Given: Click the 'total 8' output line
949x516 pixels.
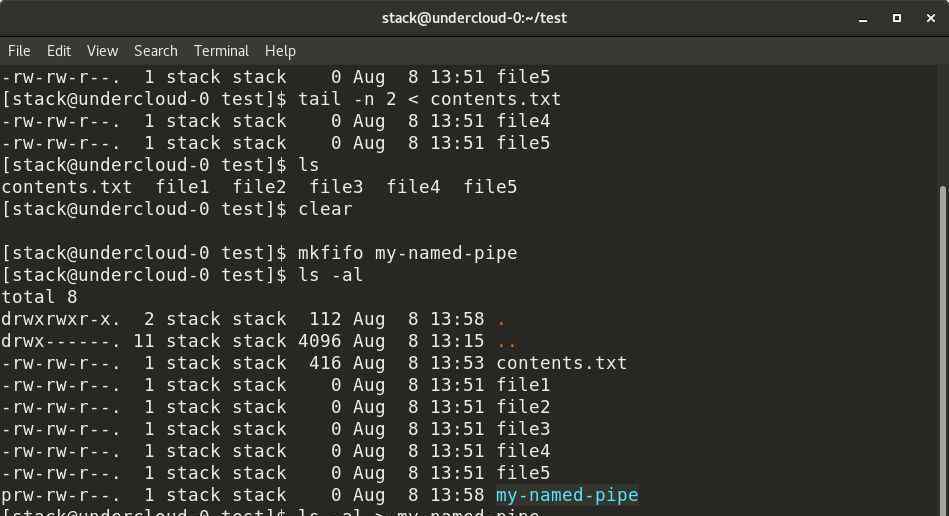Looking at the screenshot, I should coord(39,297).
